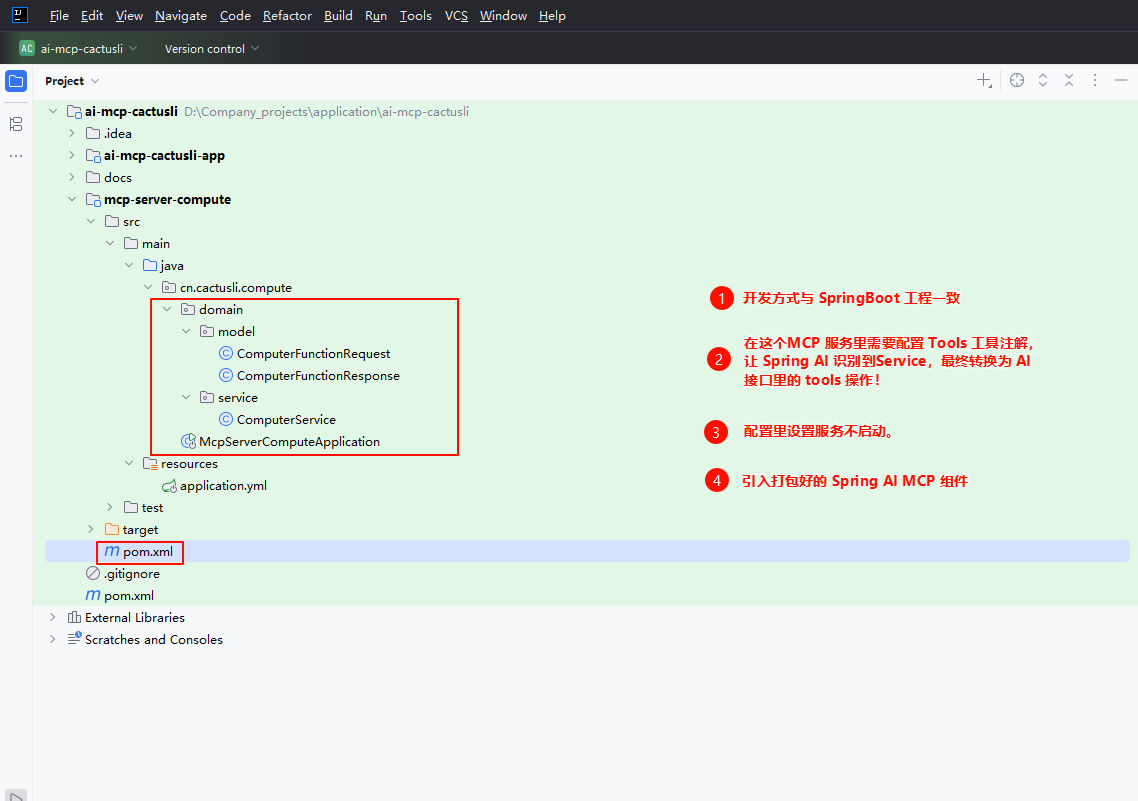Collapse the mcp-server-compute module
Image resolution: width=1138 pixels, height=801 pixels.
[71, 199]
